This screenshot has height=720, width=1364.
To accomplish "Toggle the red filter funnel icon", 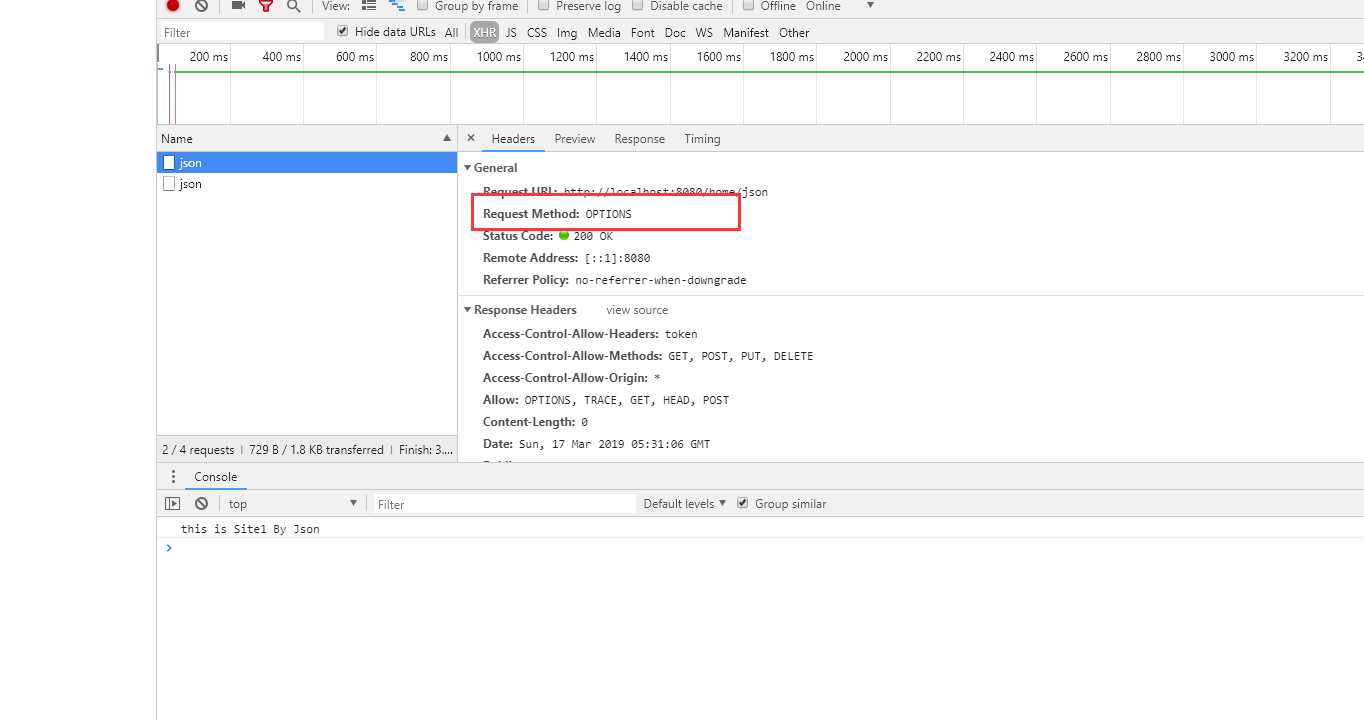I will [x=265, y=5].
